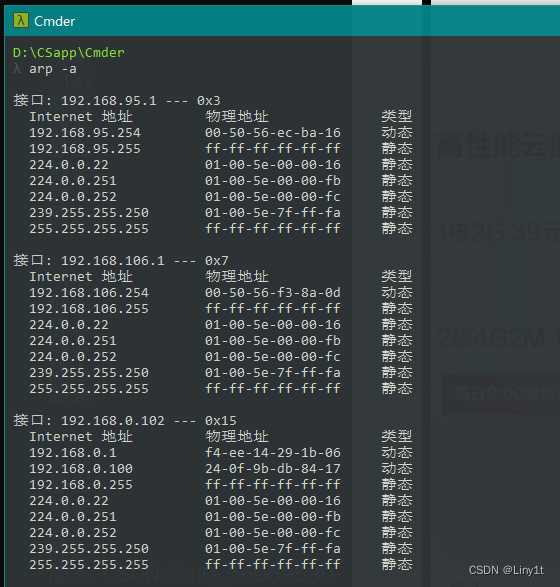
Task: Select IP address 192.168.95.254
Action: 85,133
